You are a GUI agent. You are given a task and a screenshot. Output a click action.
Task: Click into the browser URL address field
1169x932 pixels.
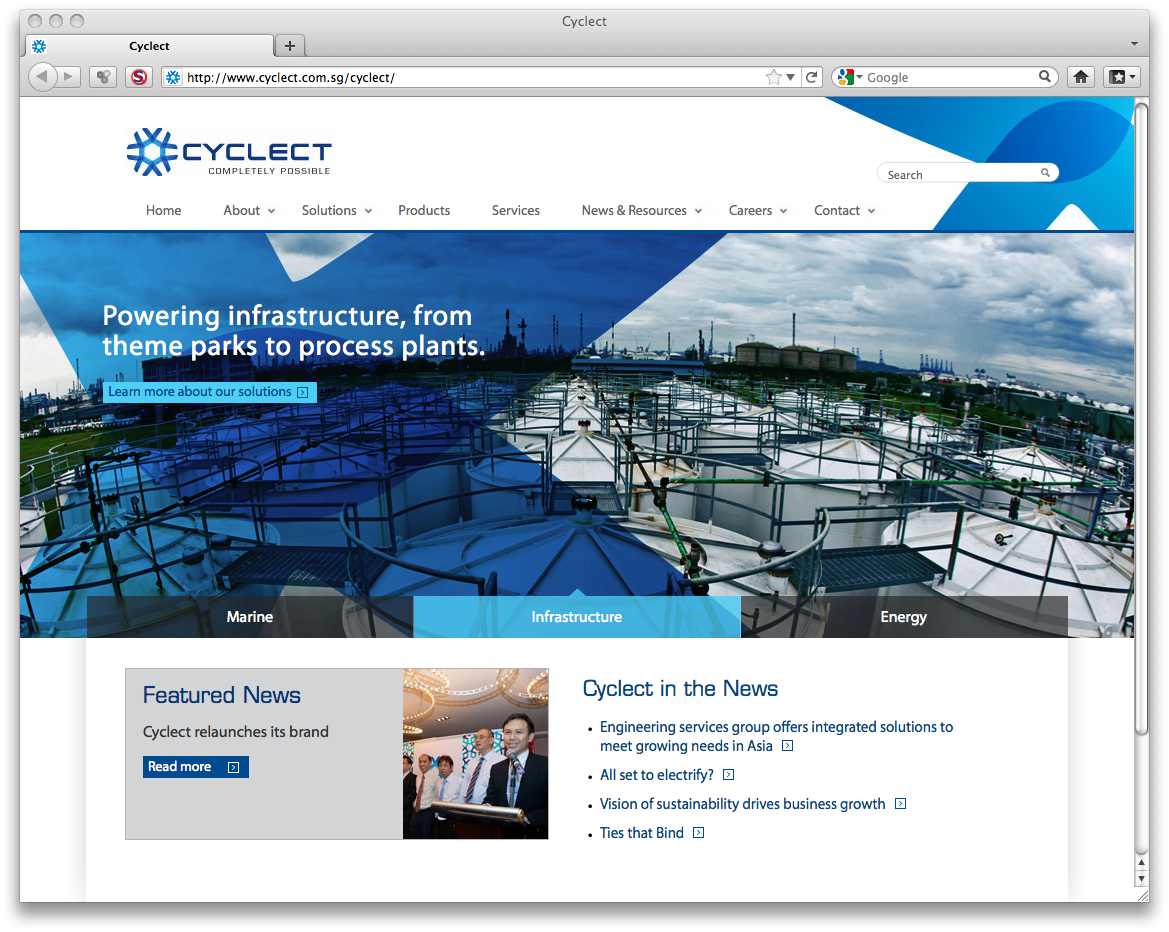tap(470, 77)
